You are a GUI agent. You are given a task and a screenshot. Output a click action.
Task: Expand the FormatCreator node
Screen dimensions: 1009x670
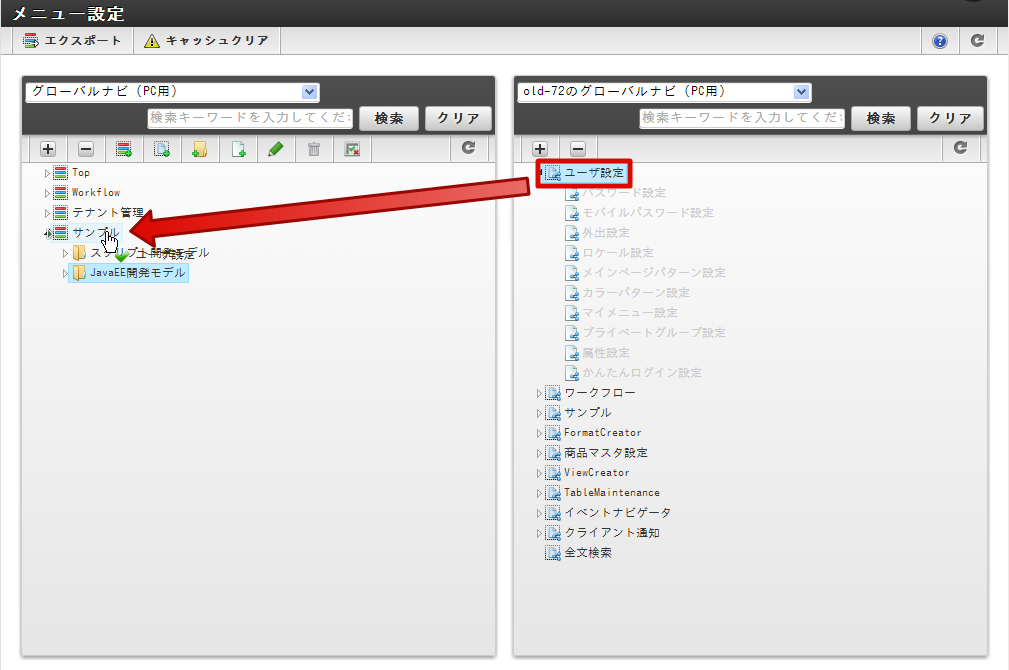tap(539, 434)
